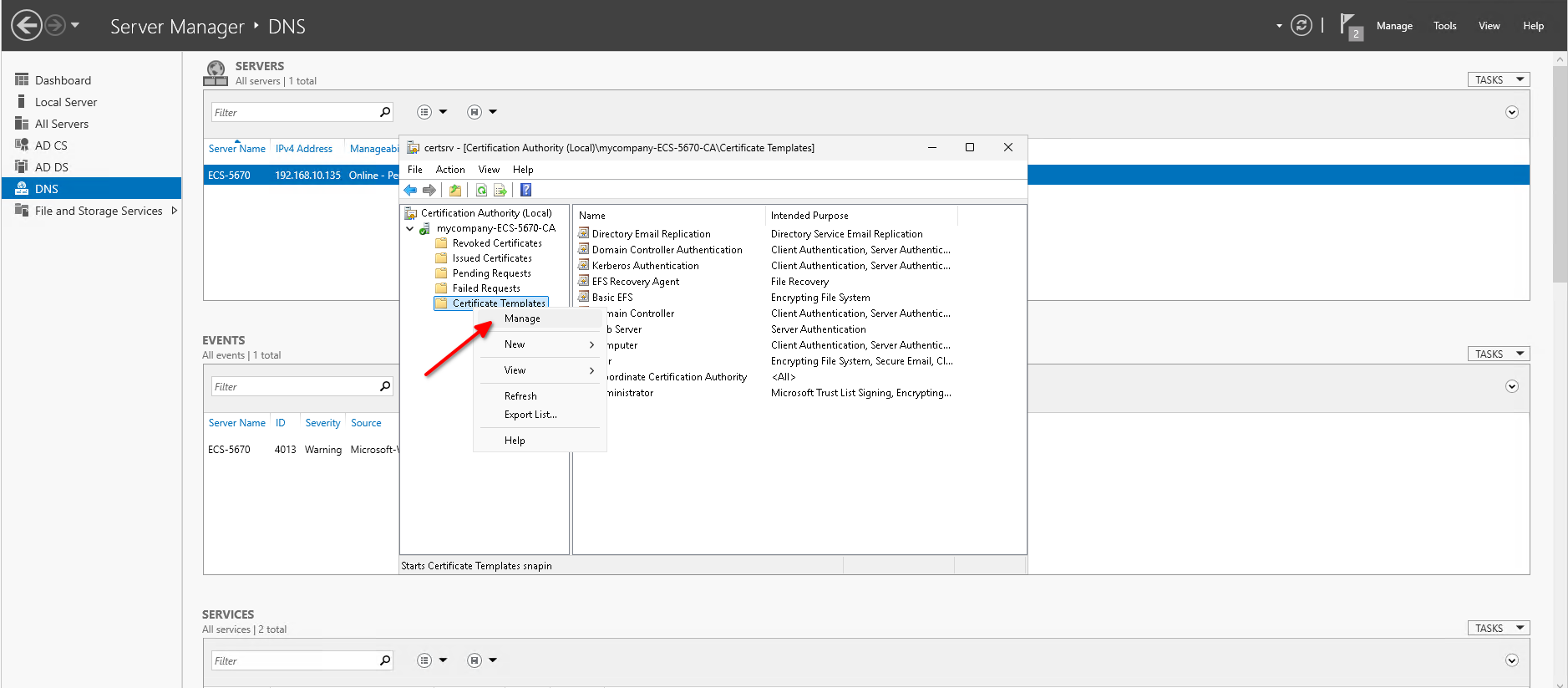1568x688 pixels.
Task: Click the Servers filter input field
Action: (x=294, y=112)
